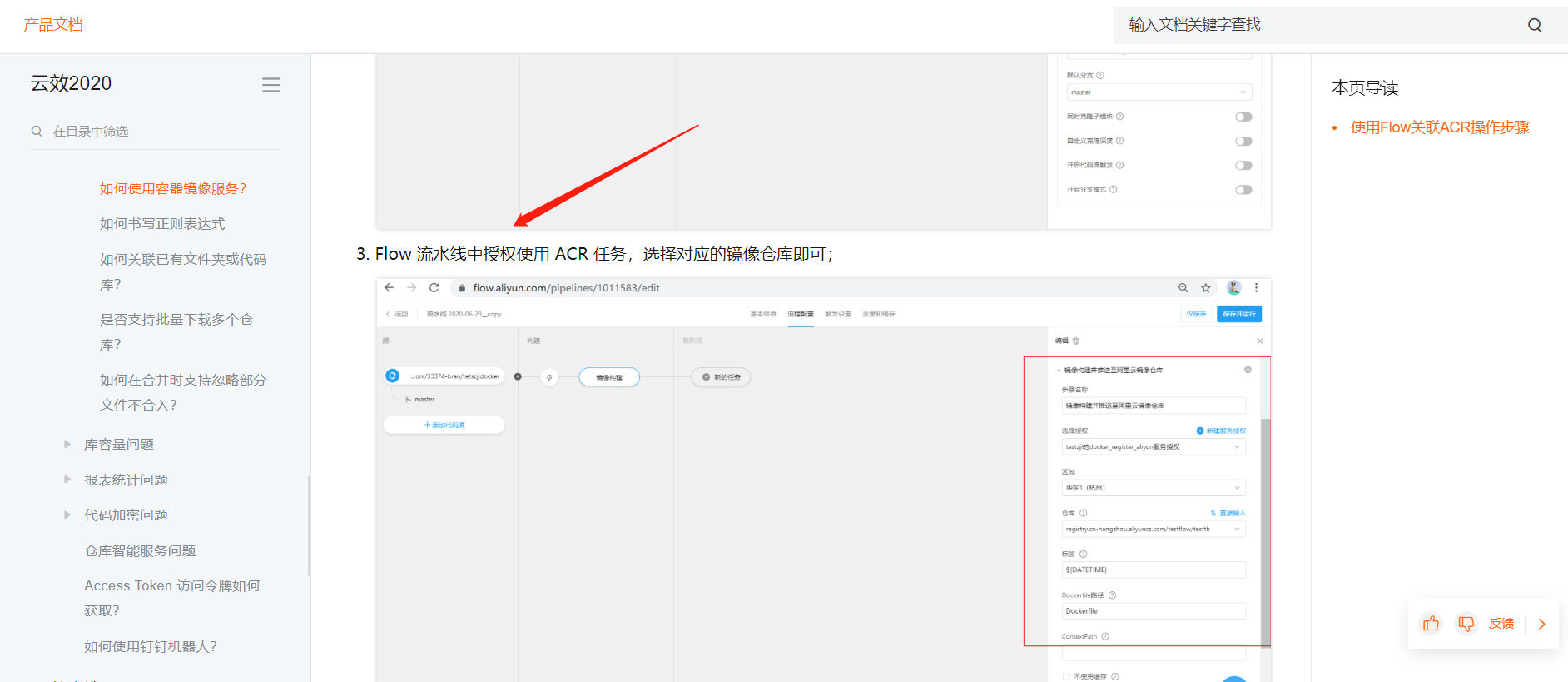Open 如何书写正则表达式 article

pos(162,223)
